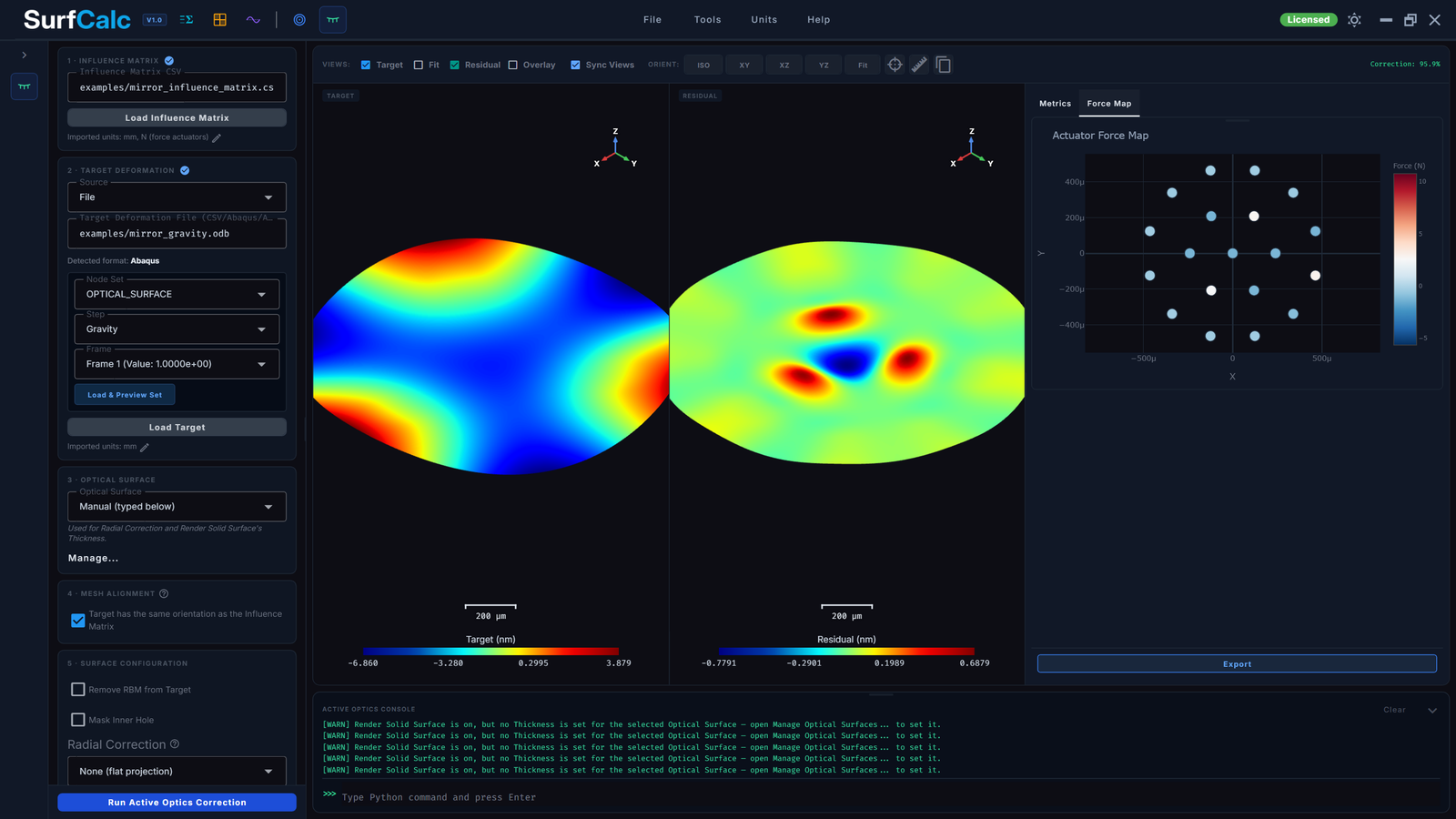Open Radial Correction None dropdown

pos(177,771)
